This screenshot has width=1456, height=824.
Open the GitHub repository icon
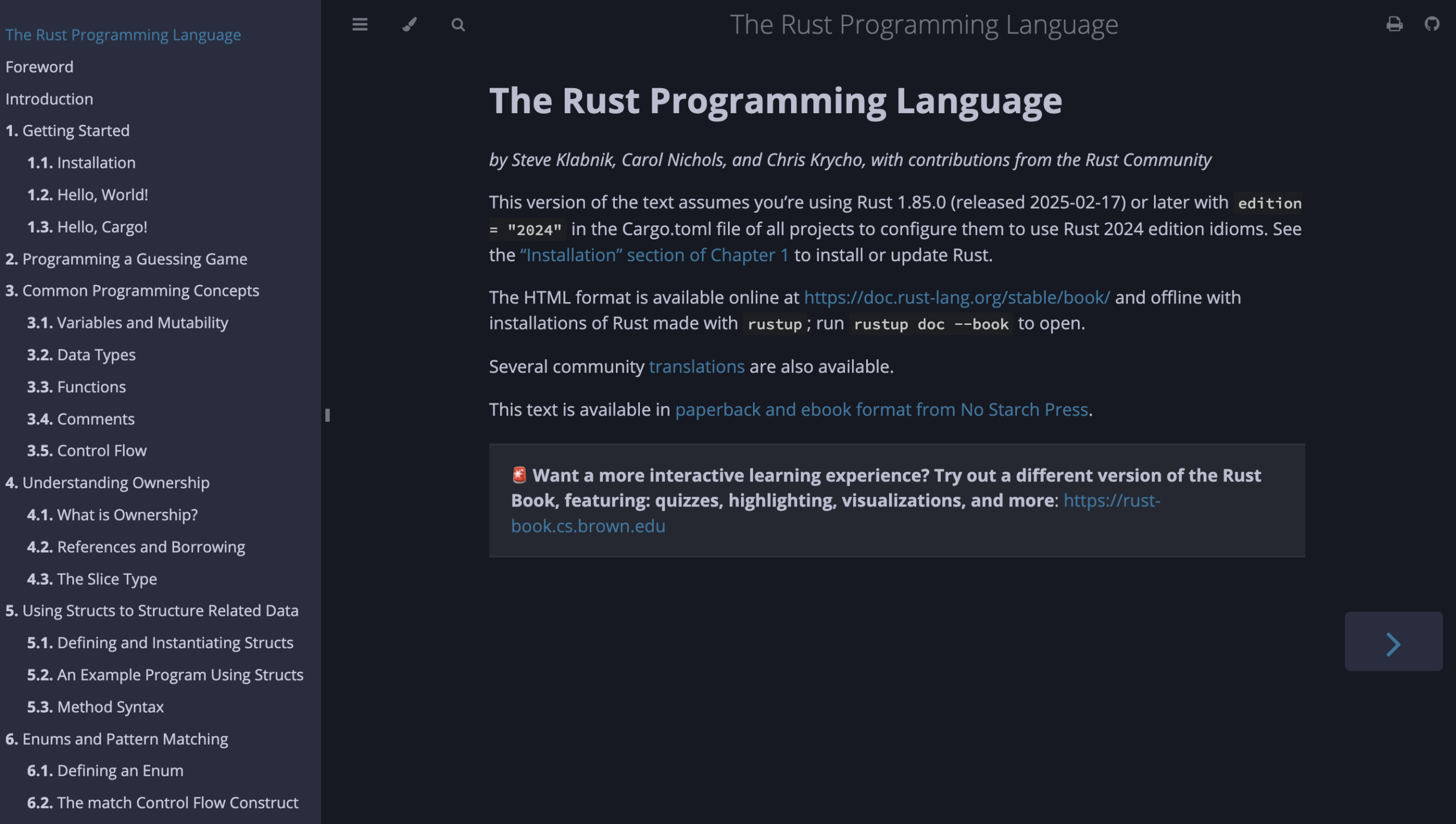pyautogui.click(x=1432, y=24)
